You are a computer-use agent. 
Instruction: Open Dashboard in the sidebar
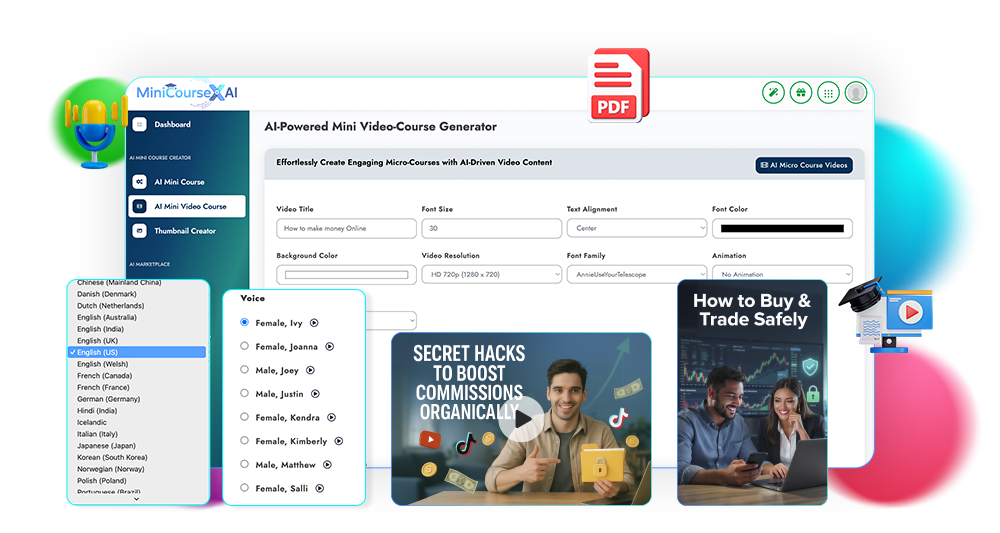point(172,125)
